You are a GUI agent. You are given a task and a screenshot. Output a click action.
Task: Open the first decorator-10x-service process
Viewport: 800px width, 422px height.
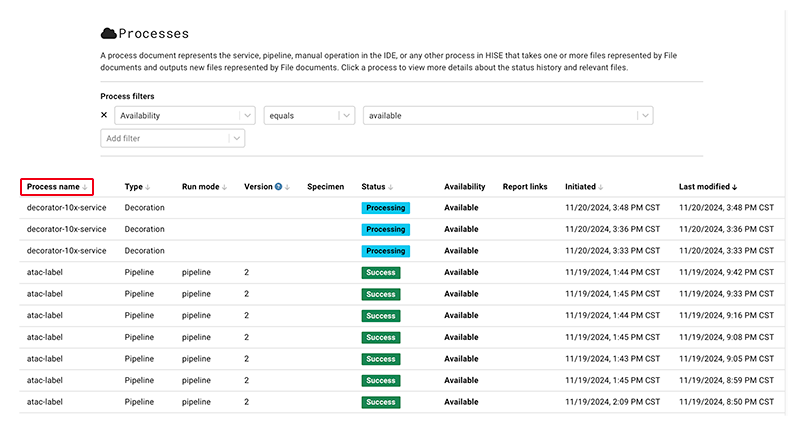(66, 208)
